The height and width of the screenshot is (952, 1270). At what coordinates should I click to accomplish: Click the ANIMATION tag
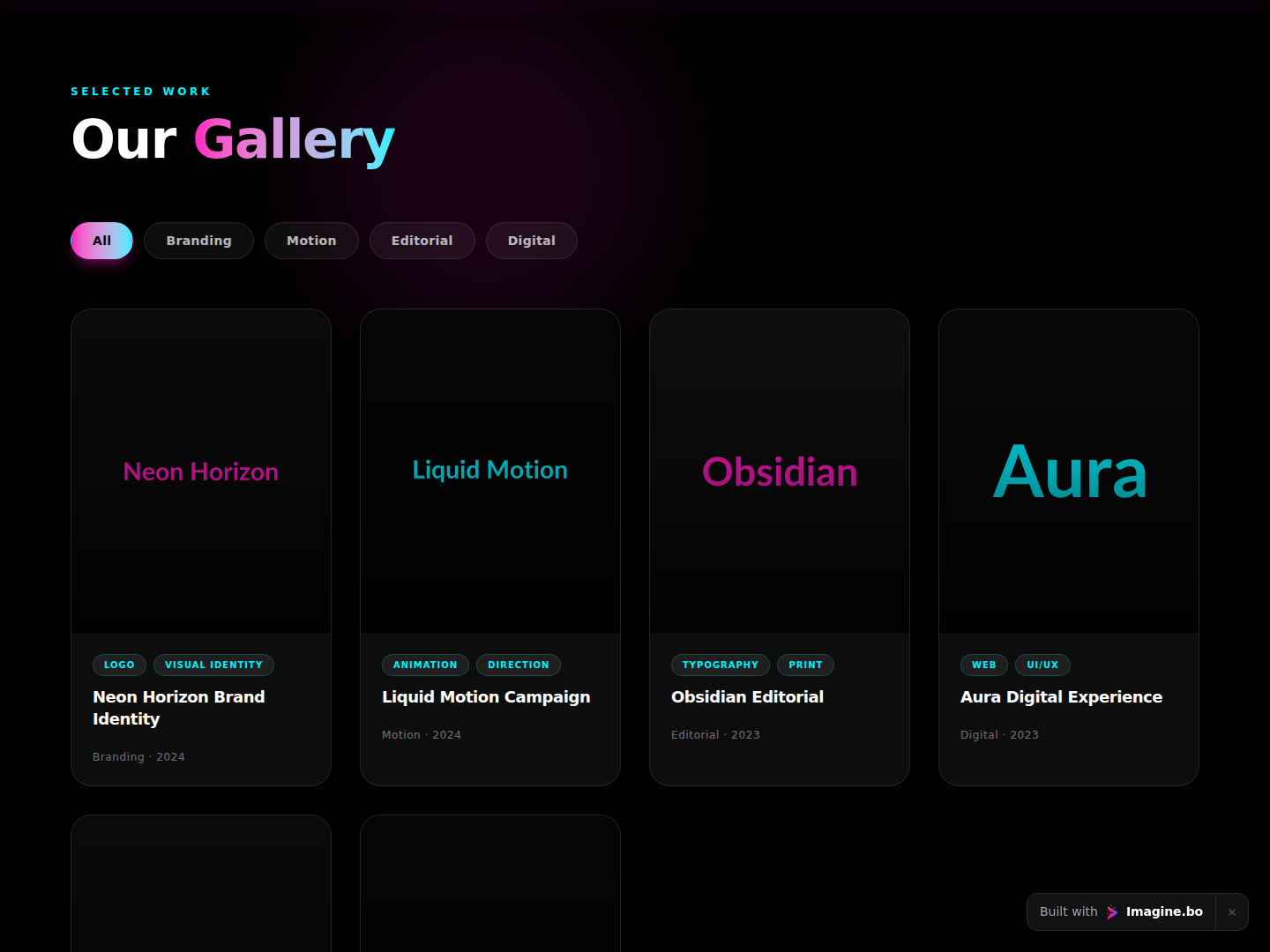coord(425,665)
